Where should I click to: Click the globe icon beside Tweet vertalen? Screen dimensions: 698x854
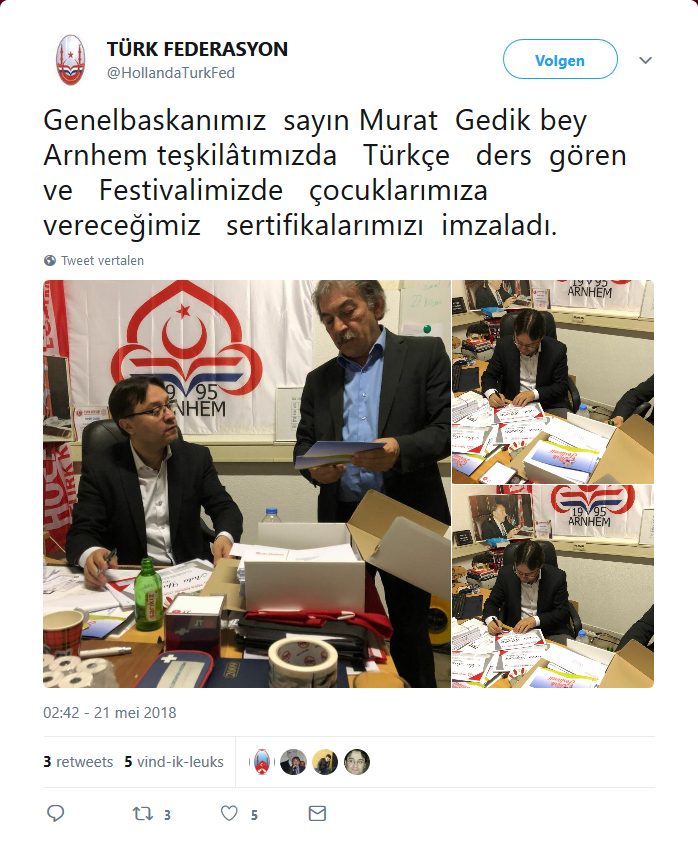pos(50,261)
